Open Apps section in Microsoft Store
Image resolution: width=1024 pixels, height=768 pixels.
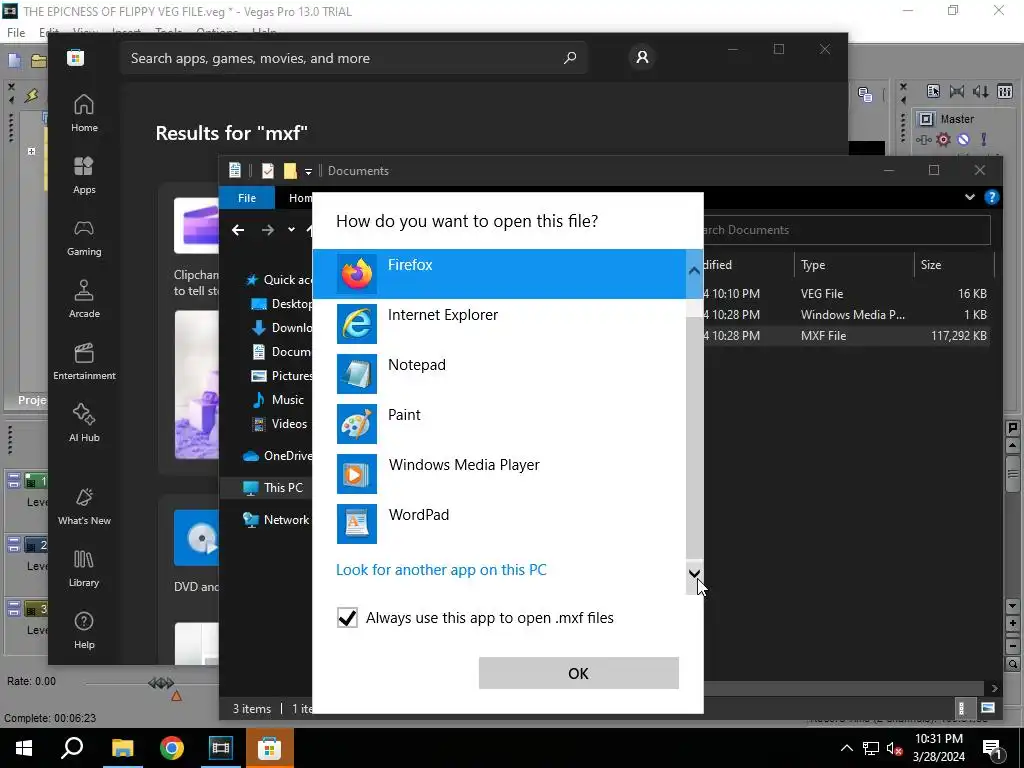tap(84, 176)
